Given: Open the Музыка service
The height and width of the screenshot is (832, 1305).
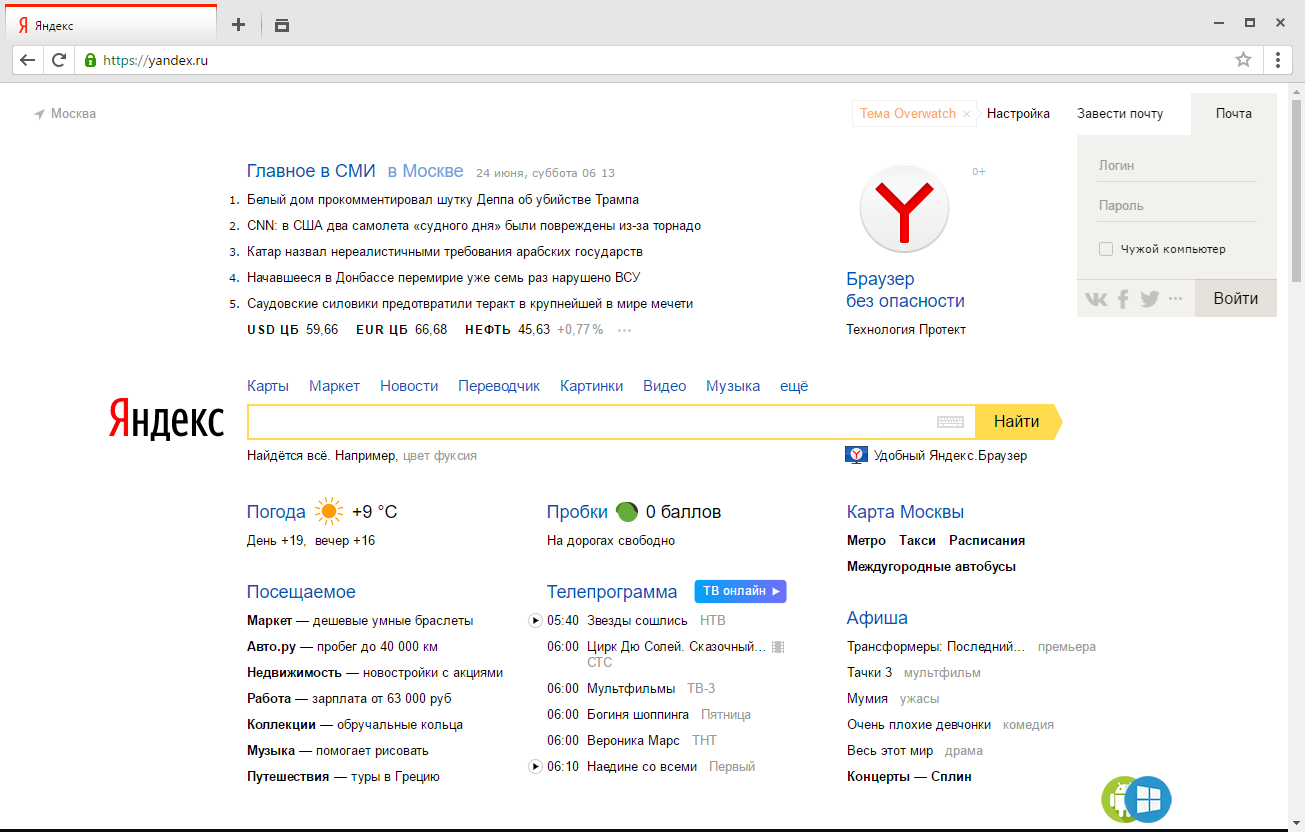Looking at the screenshot, I should click(733, 386).
